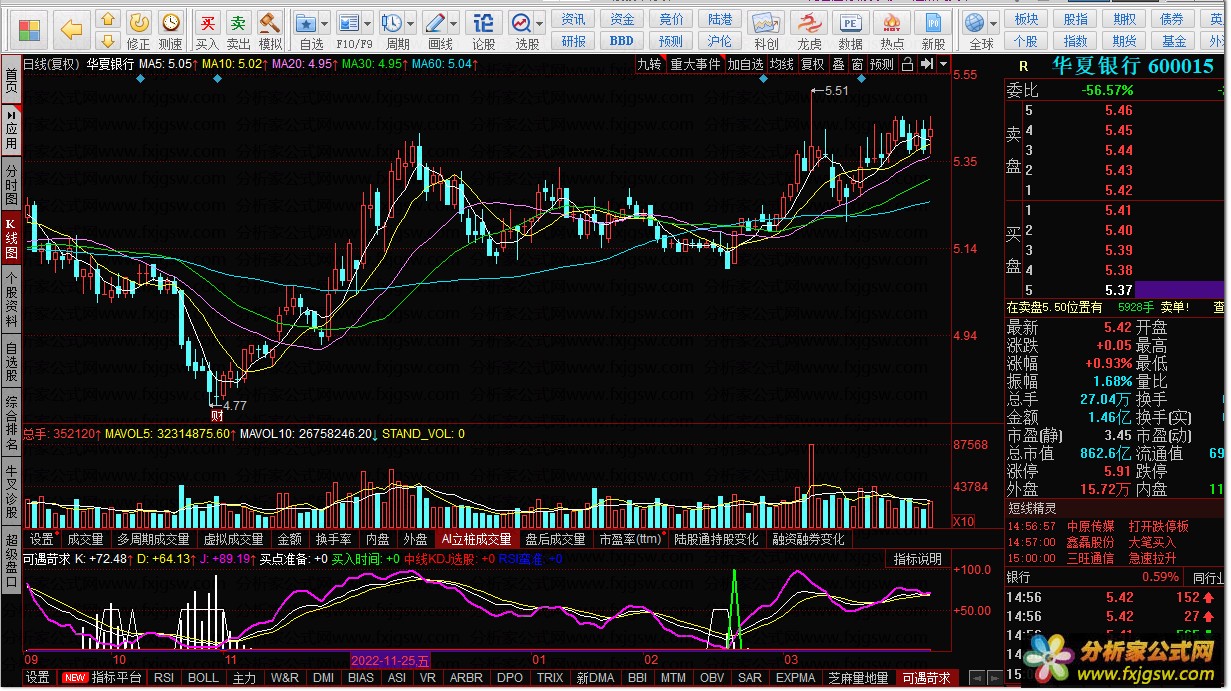The width and height of the screenshot is (1231, 691).
Task: Click the 短线精灵 panel header
Action: coord(1032,507)
